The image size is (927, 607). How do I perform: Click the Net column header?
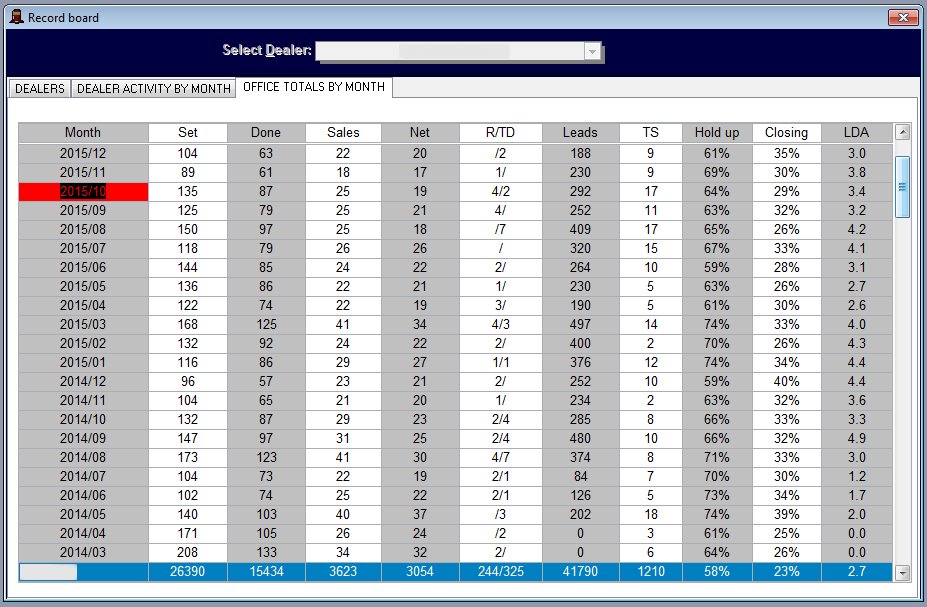pos(420,132)
